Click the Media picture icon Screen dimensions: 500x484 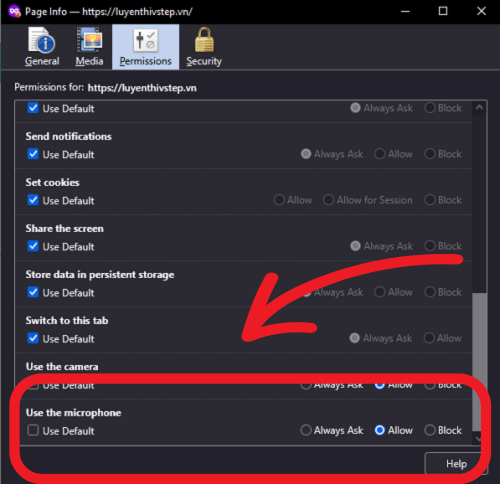pyautogui.click(x=89, y=40)
